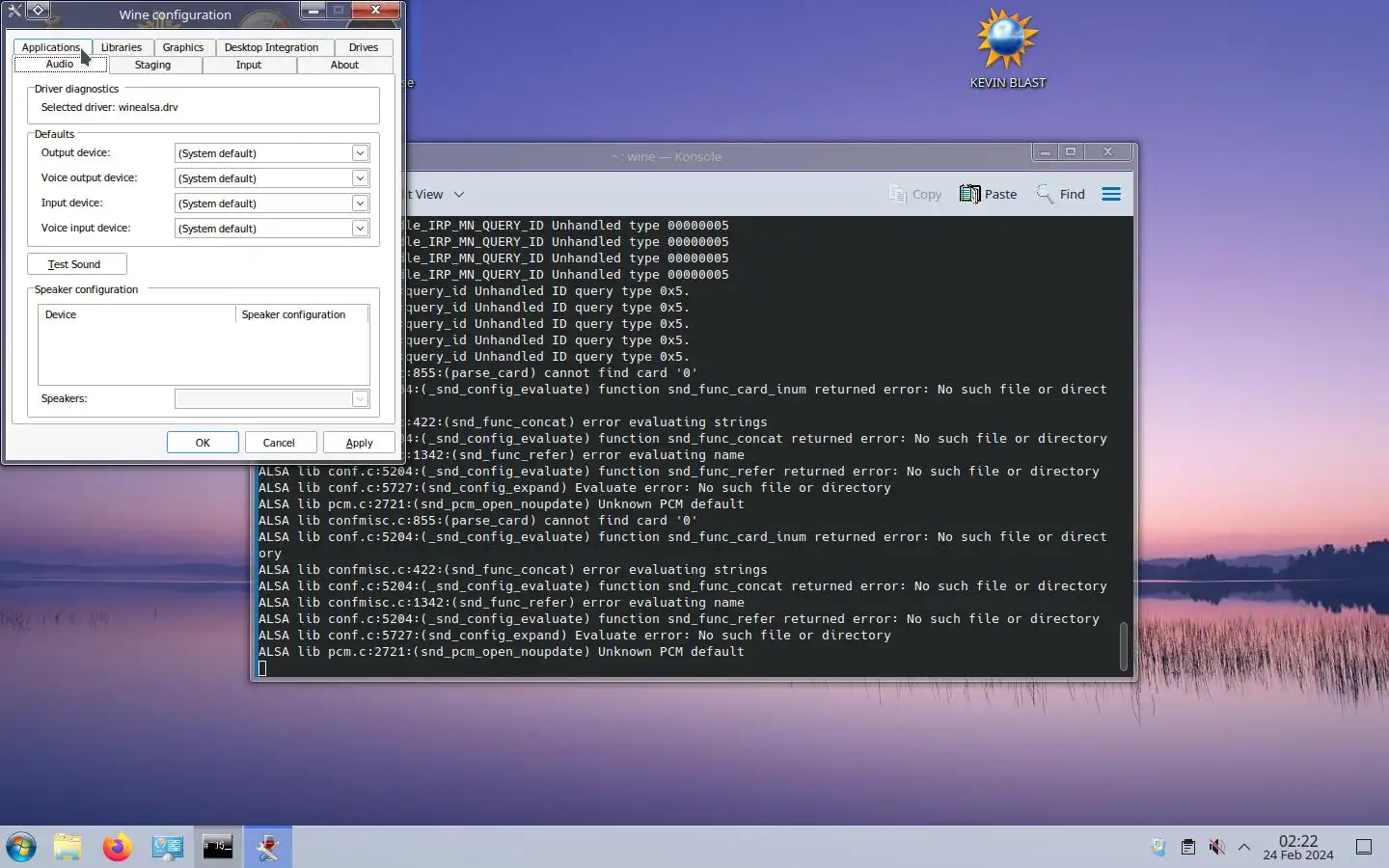Open the Speakers dropdown
Viewport: 1389px width, 868px height.
[360, 399]
